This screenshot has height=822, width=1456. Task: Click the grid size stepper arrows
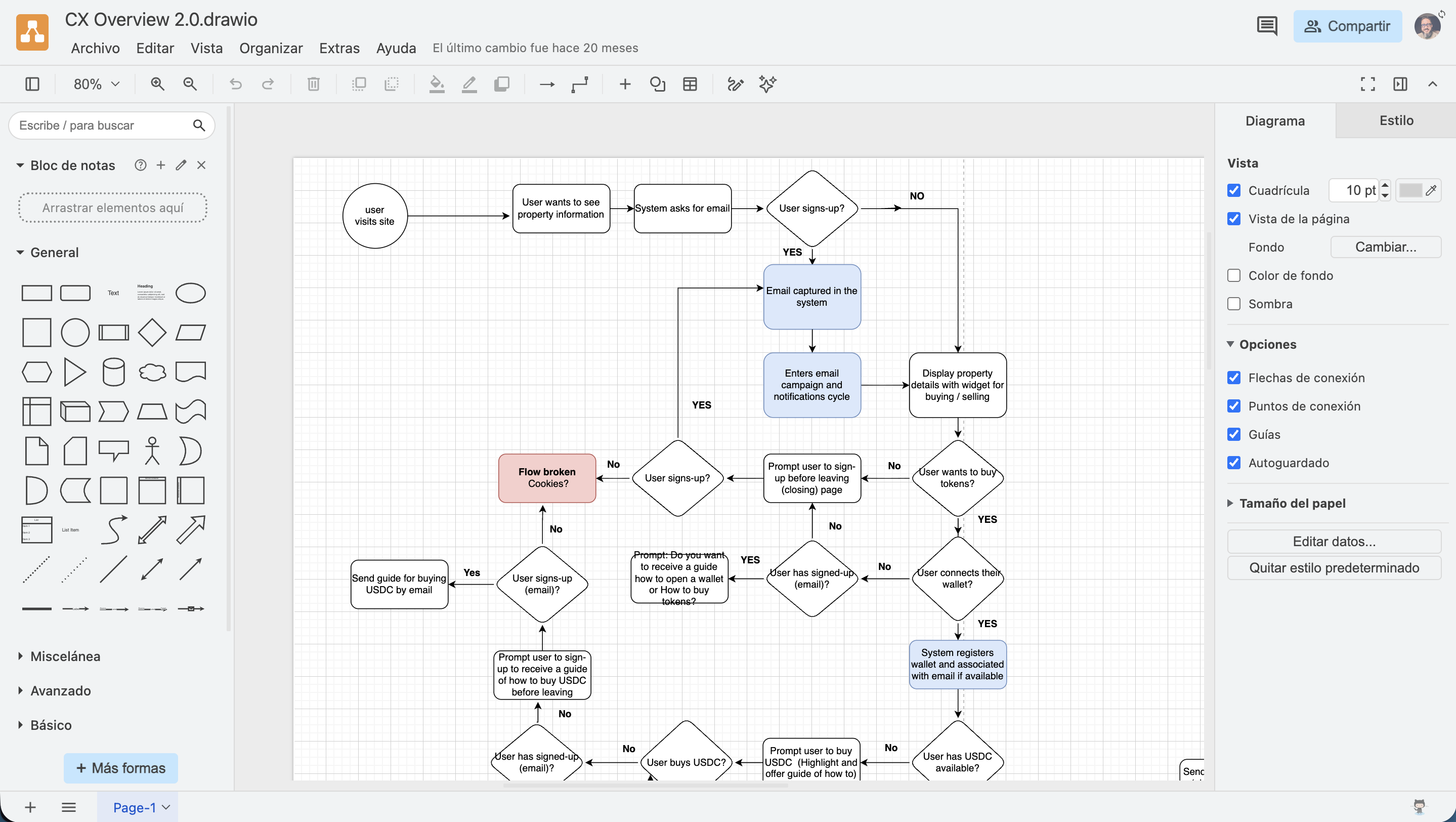tap(1385, 190)
